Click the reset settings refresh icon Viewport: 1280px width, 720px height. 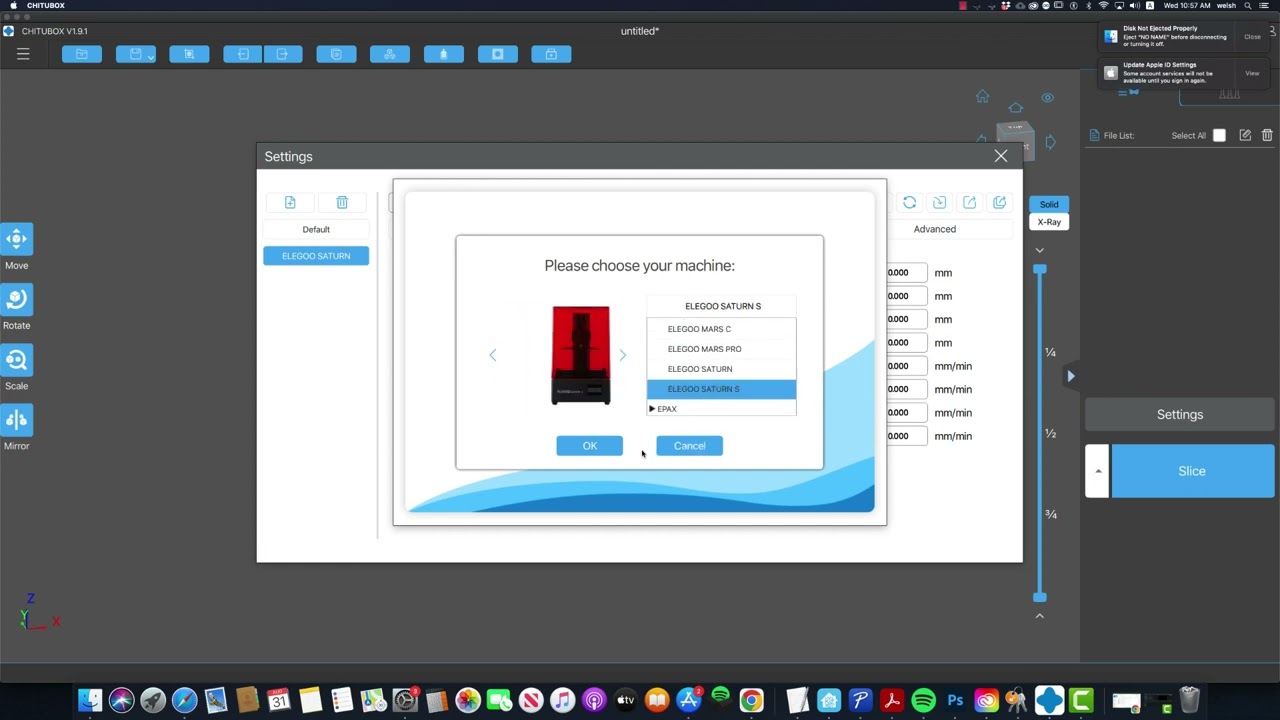pos(909,203)
